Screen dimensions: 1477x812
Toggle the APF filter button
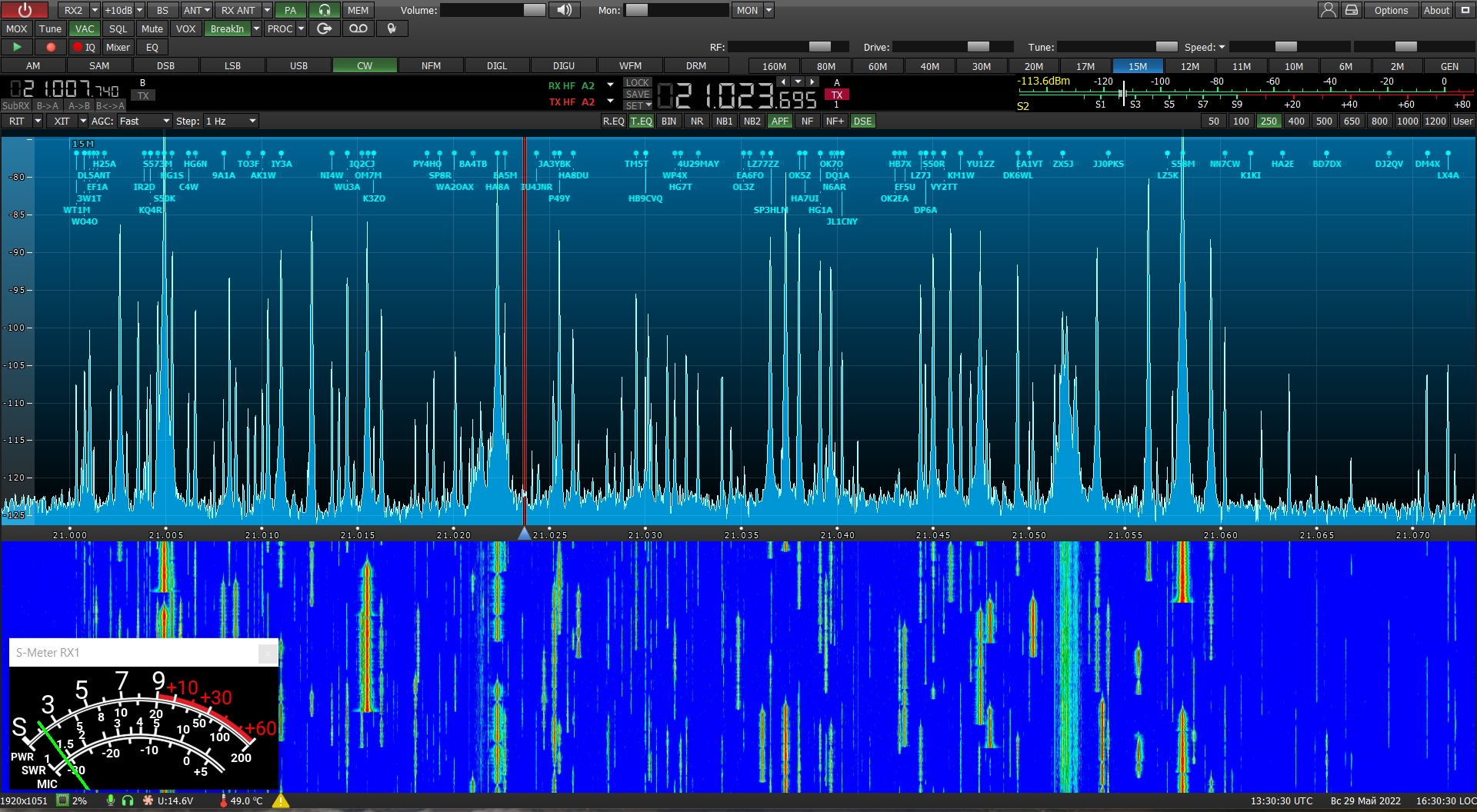coord(780,121)
